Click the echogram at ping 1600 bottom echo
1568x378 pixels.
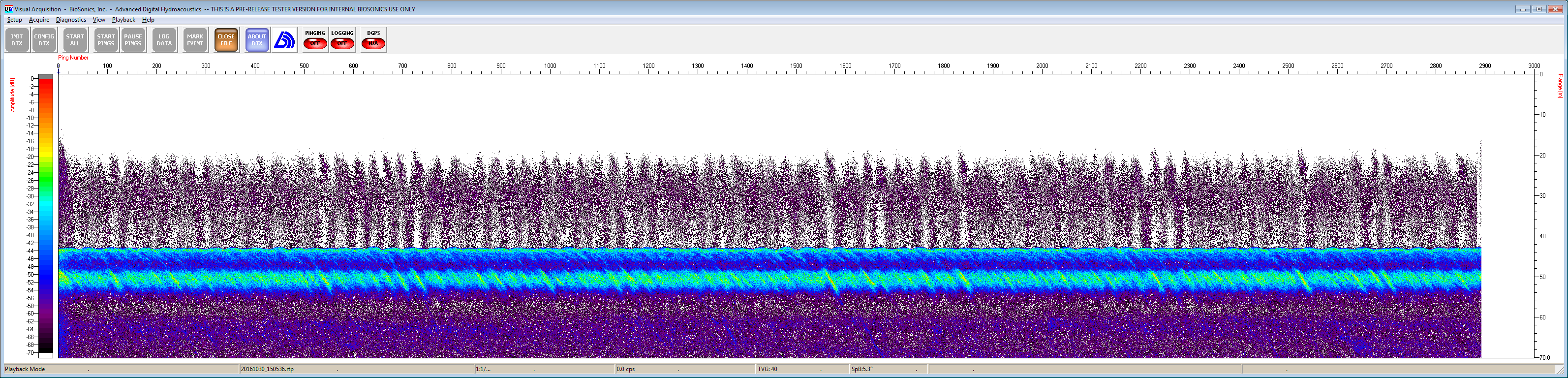[x=845, y=280]
